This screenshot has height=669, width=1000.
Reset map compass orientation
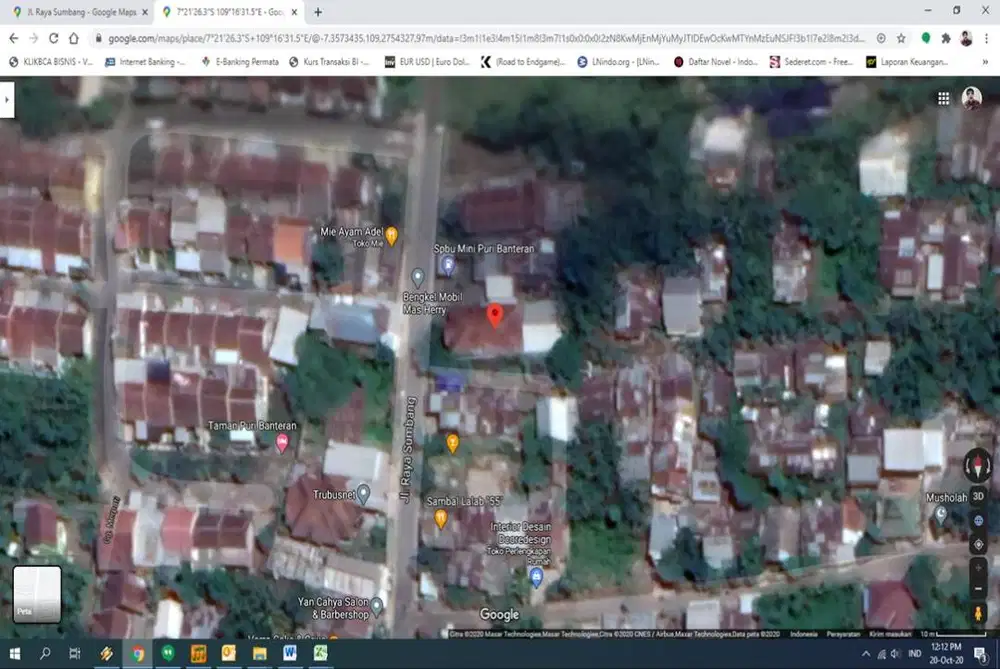[978, 465]
